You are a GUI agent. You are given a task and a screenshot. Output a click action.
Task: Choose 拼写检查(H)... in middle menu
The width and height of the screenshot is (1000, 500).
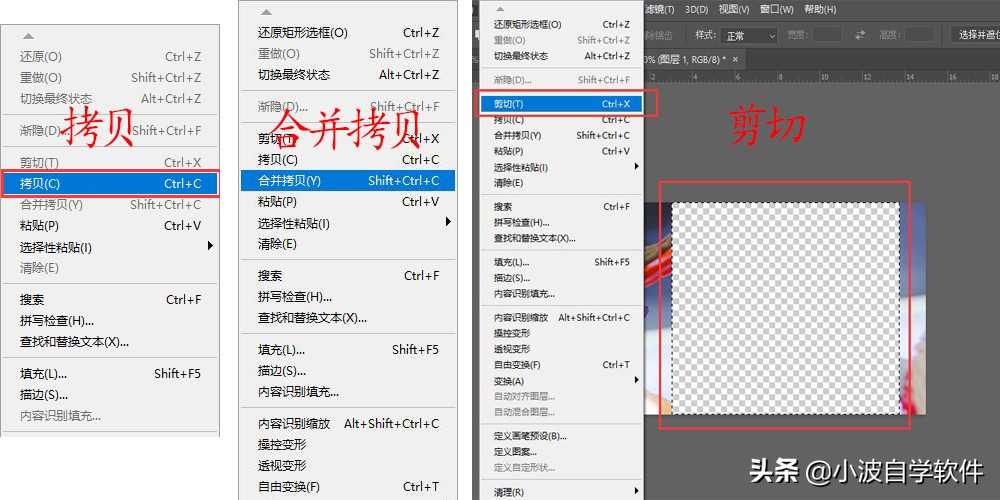coord(348,297)
